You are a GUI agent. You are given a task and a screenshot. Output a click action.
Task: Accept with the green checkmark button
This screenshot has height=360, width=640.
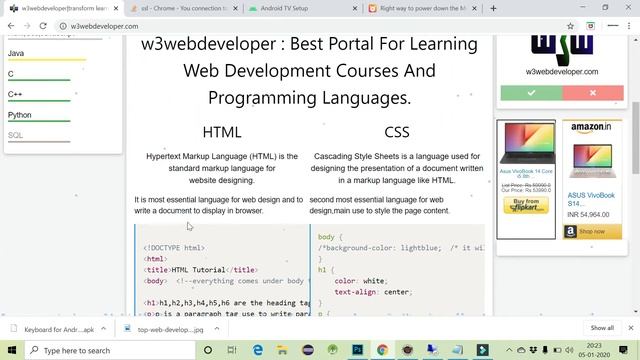[531, 93]
